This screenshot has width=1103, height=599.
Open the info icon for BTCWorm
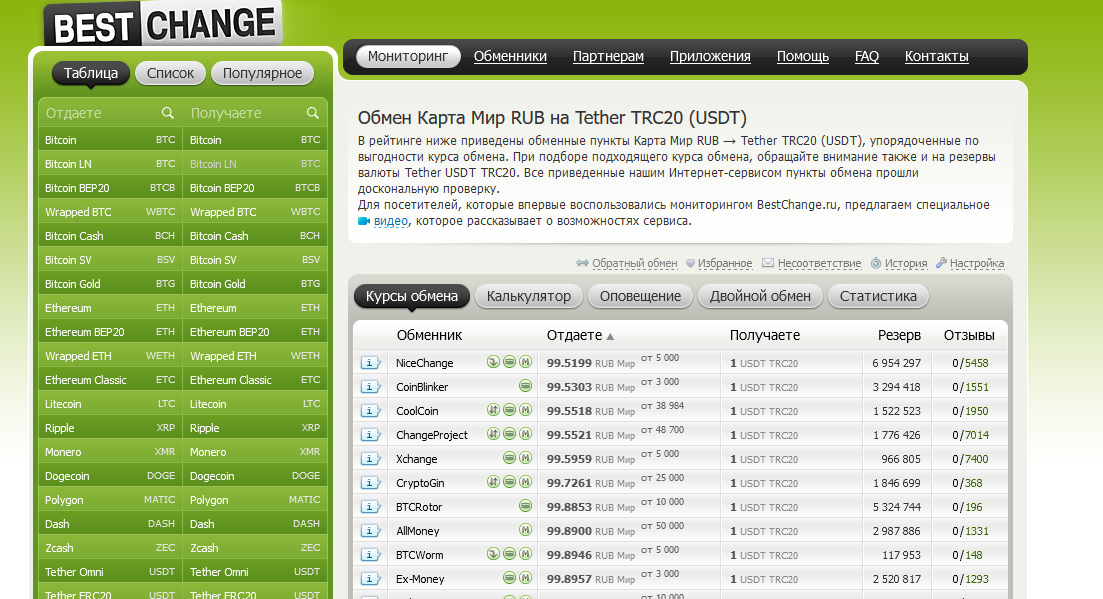pos(370,554)
